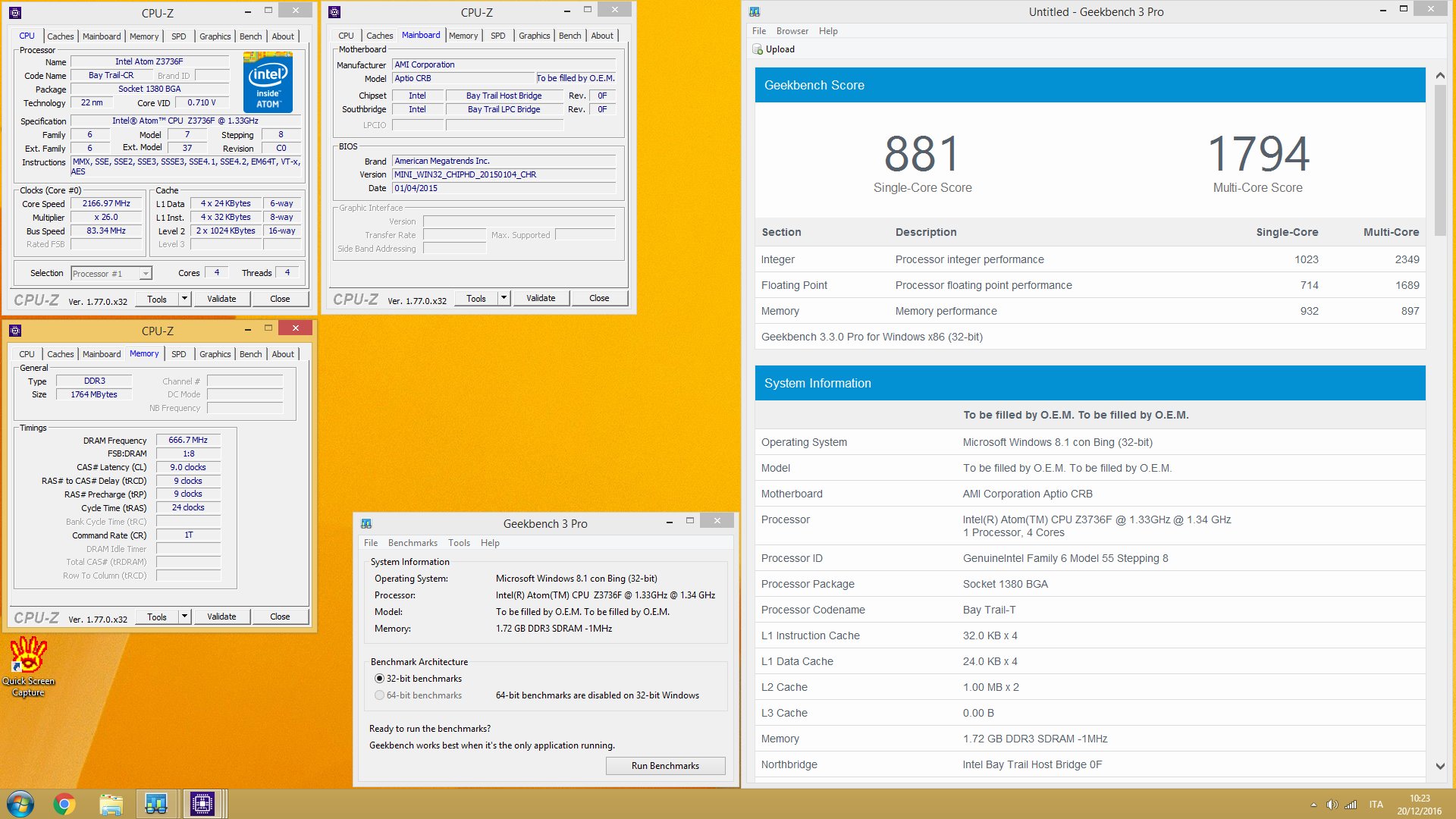Open Mainboard tab in CPU-Z memory window
Screen dimensions: 1456x819
click(x=102, y=354)
